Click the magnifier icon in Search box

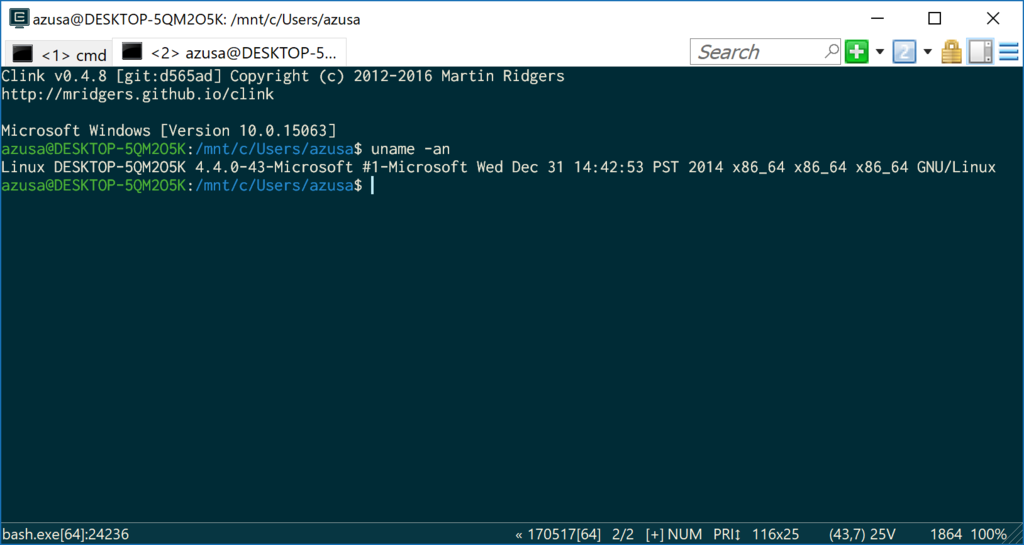point(831,51)
